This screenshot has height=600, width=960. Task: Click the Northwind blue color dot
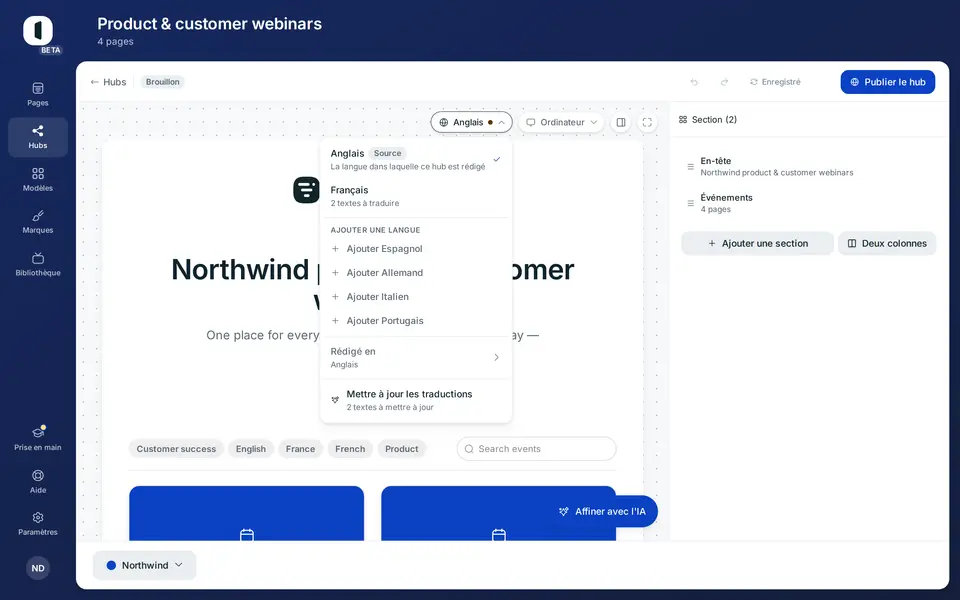pos(111,565)
